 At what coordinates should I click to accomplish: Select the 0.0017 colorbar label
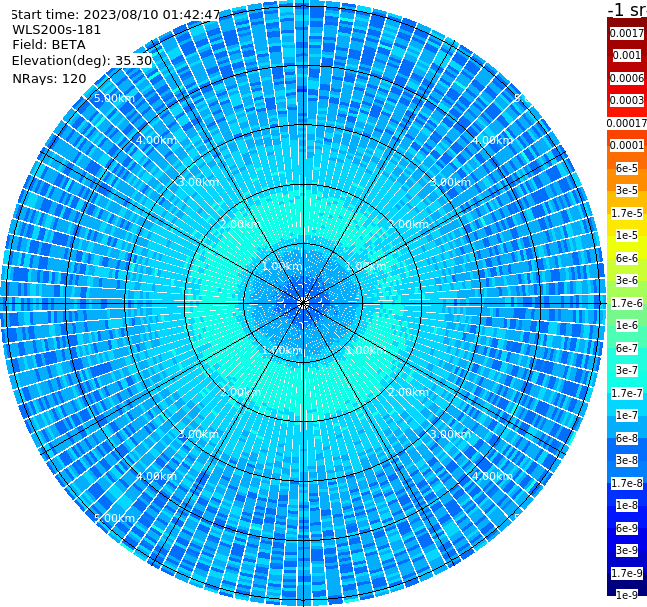627,33
